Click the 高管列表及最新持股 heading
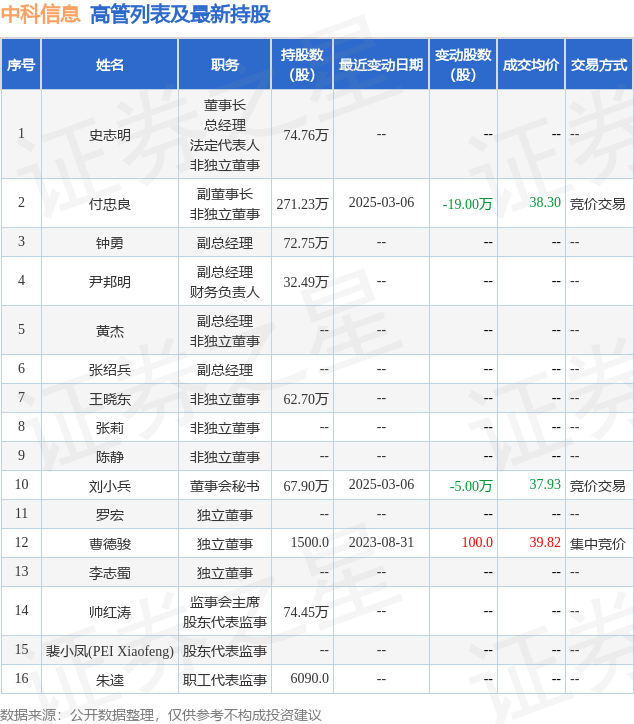This screenshot has width=634, height=724. [x=180, y=14]
